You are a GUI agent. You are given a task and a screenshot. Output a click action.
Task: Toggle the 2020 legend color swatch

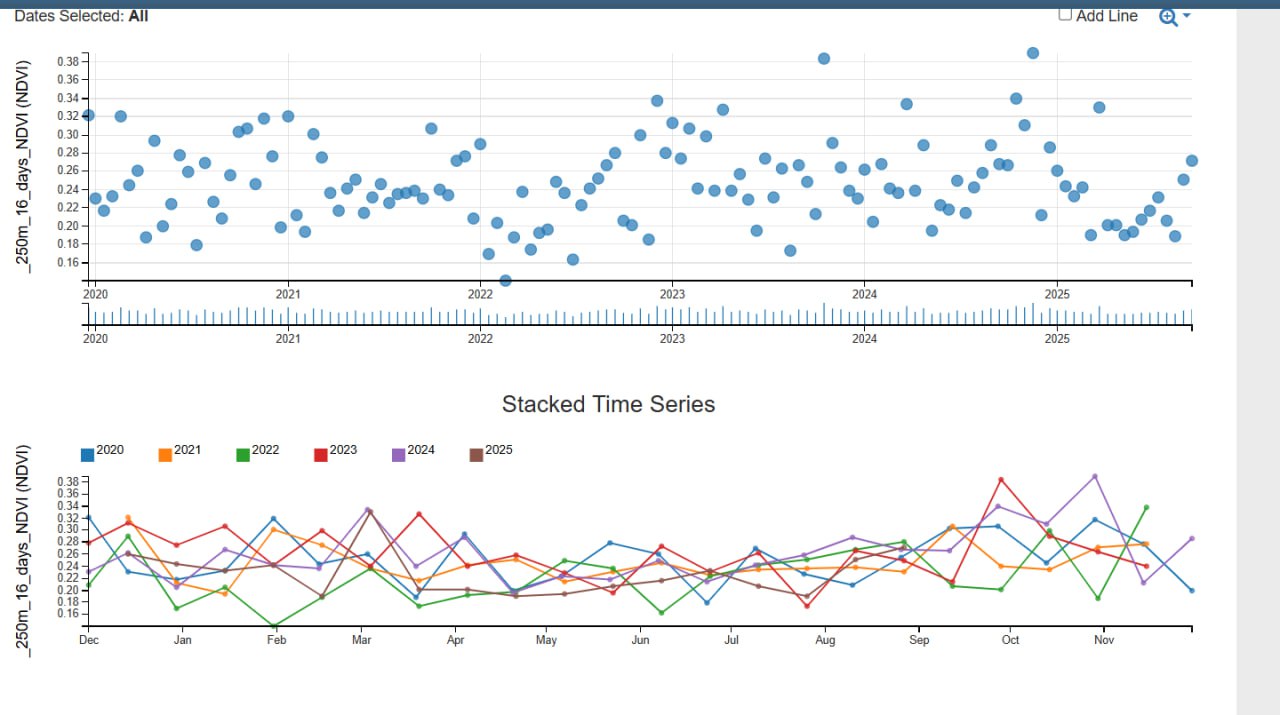point(88,455)
